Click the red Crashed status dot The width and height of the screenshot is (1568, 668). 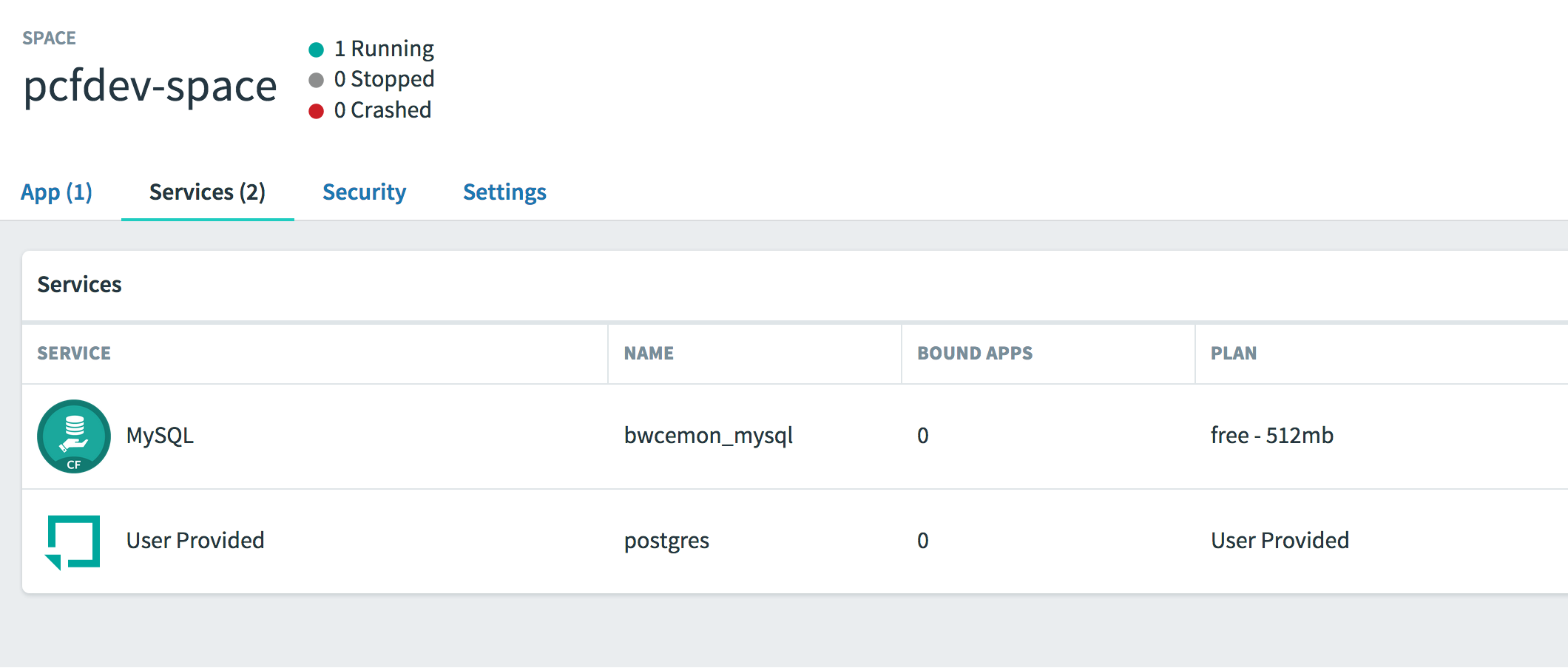coord(317,111)
